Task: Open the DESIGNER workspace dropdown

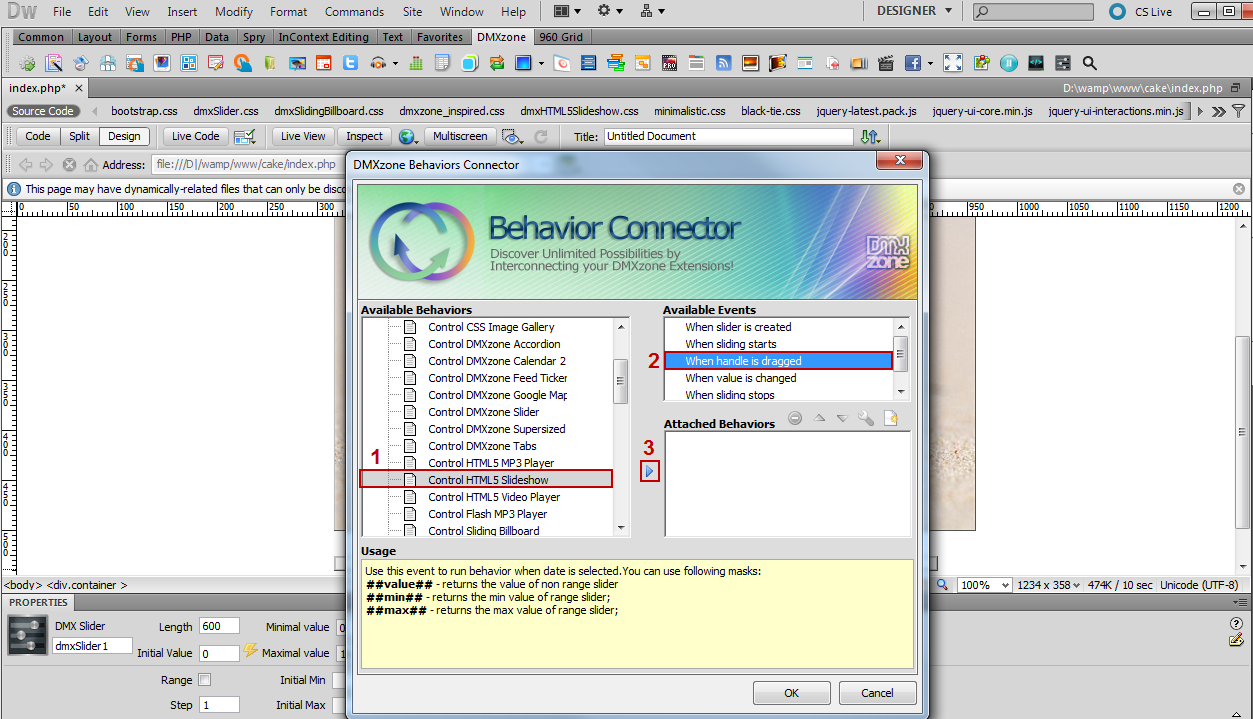Action: 913,11
